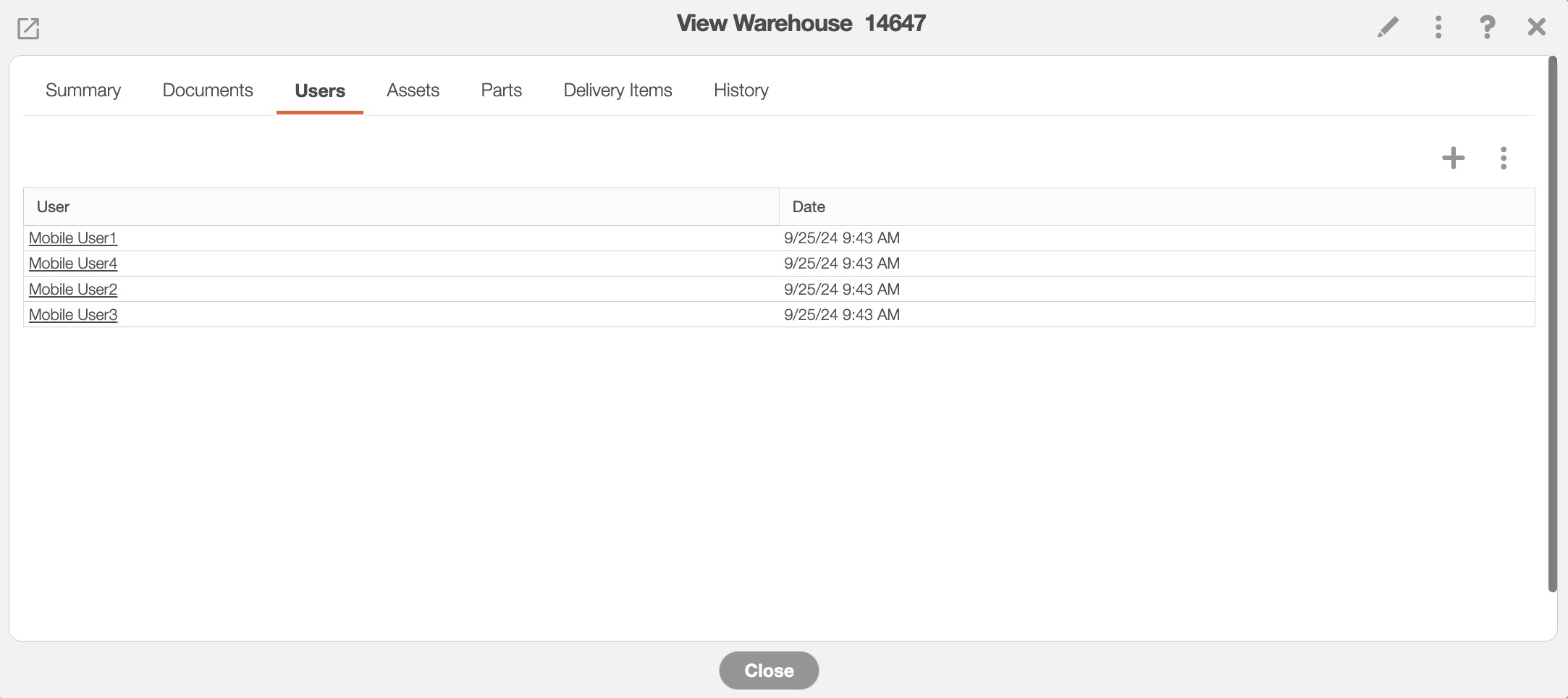1568x698 pixels.
Task: Open the Documents tab
Action: click(208, 91)
